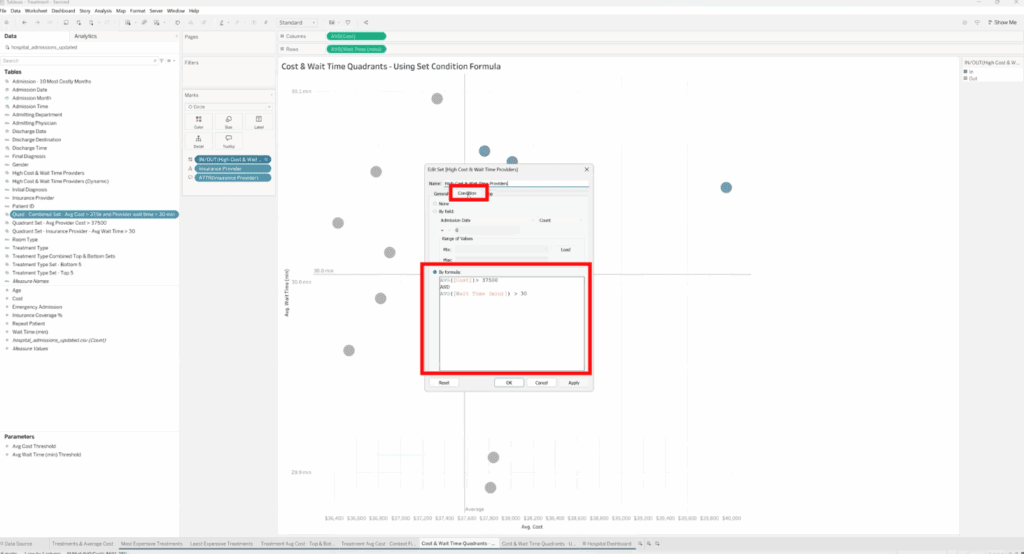The image size is (1024, 554).
Task: Select the None radio button
Action: pyautogui.click(x=435, y=204)
